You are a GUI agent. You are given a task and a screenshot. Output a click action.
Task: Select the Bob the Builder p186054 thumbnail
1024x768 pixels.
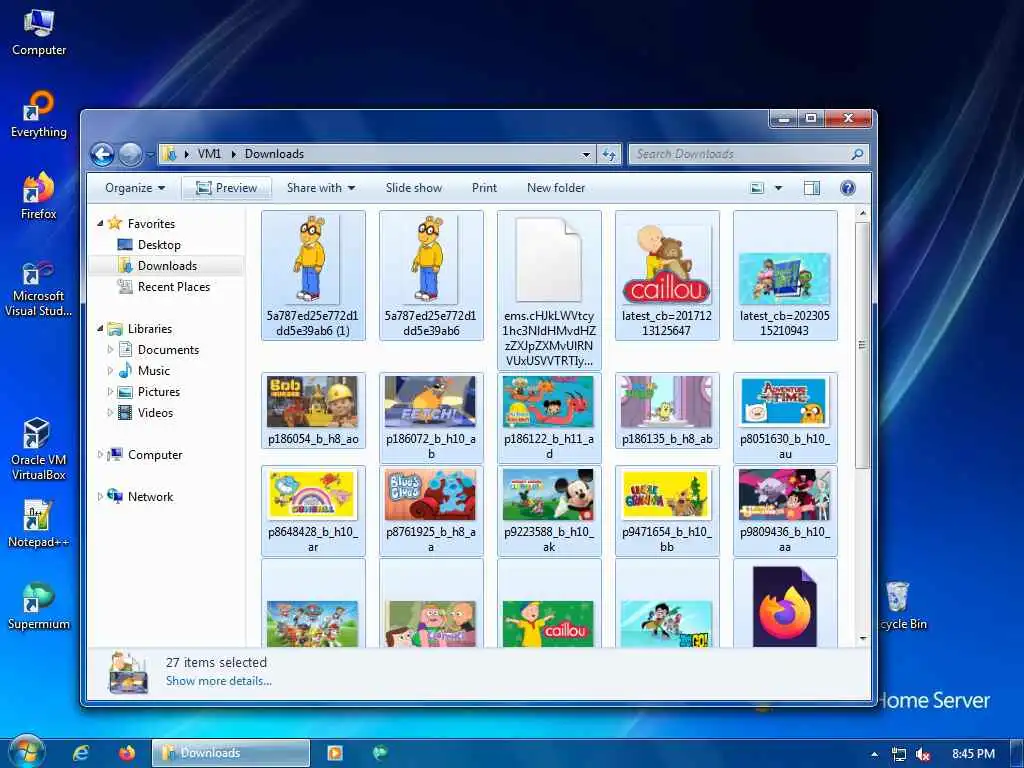click(x=313, y=411)
